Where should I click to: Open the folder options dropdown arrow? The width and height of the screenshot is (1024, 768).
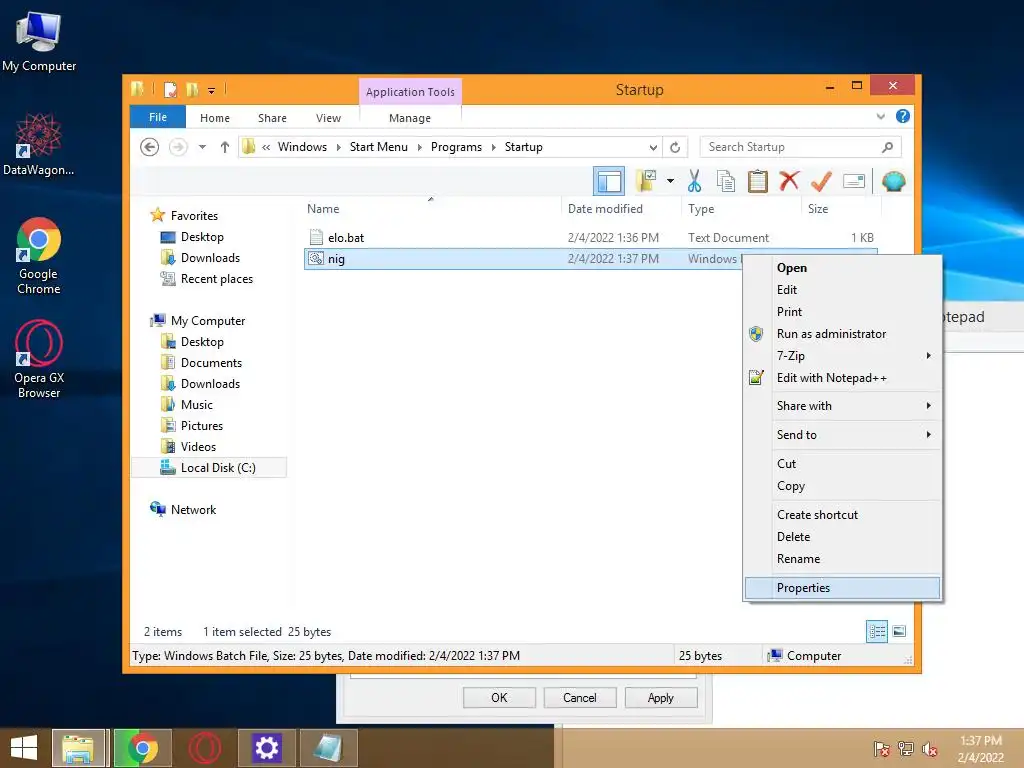coord(671,181)
